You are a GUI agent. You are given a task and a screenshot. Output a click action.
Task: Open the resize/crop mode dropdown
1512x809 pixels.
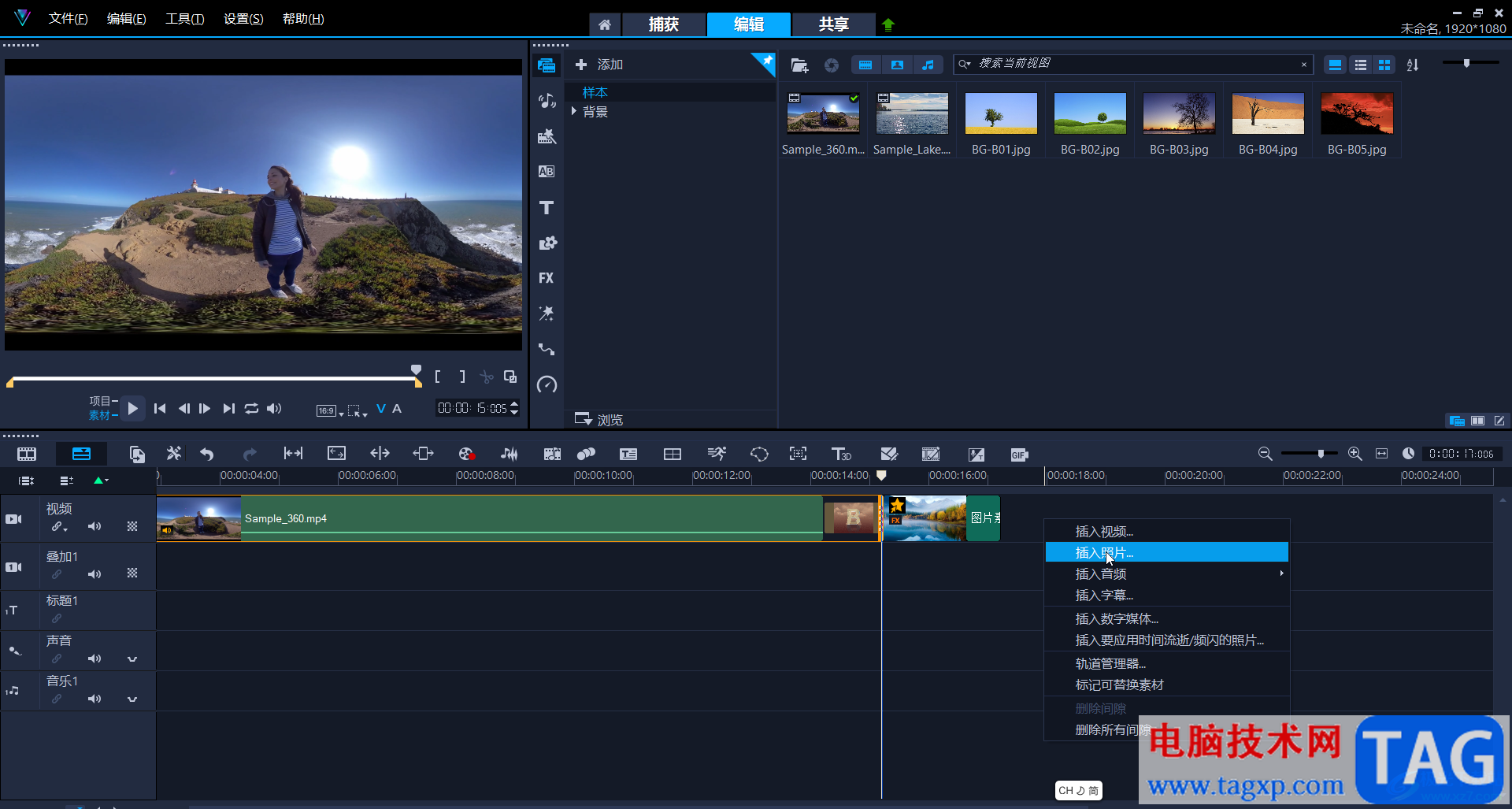358,410
